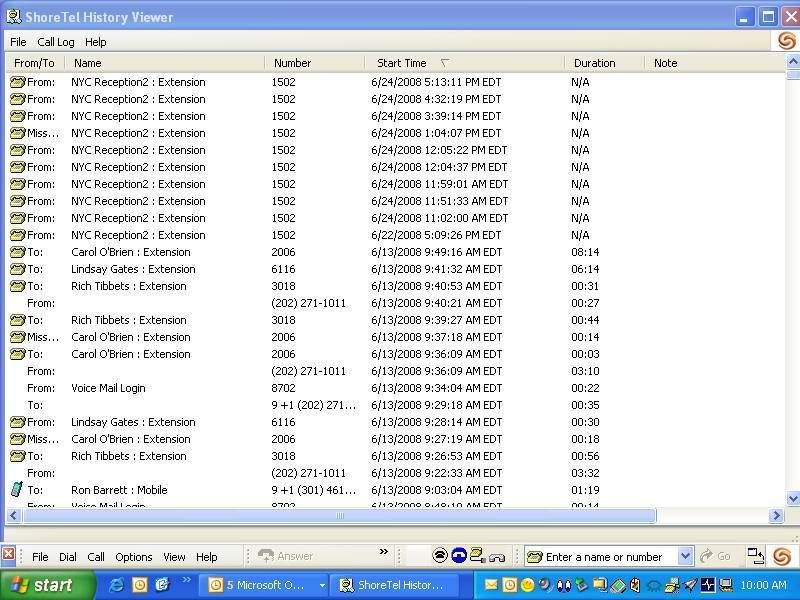Click phone icon of 6/22/2008 5:09:26 PM row
The image size is (800, 600).
point(17,235)
